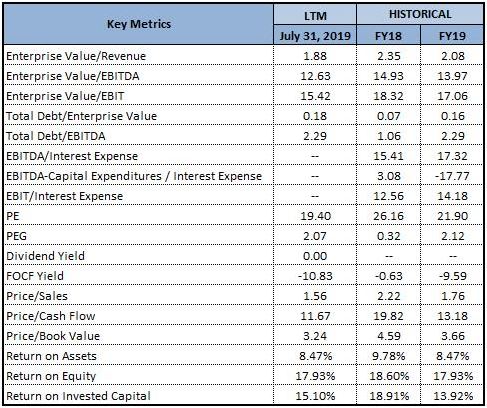Image resolution: width=487 pixels, height=408 pixels.
Task: Select the Price/Sales row label
Action: pos(37,296)
